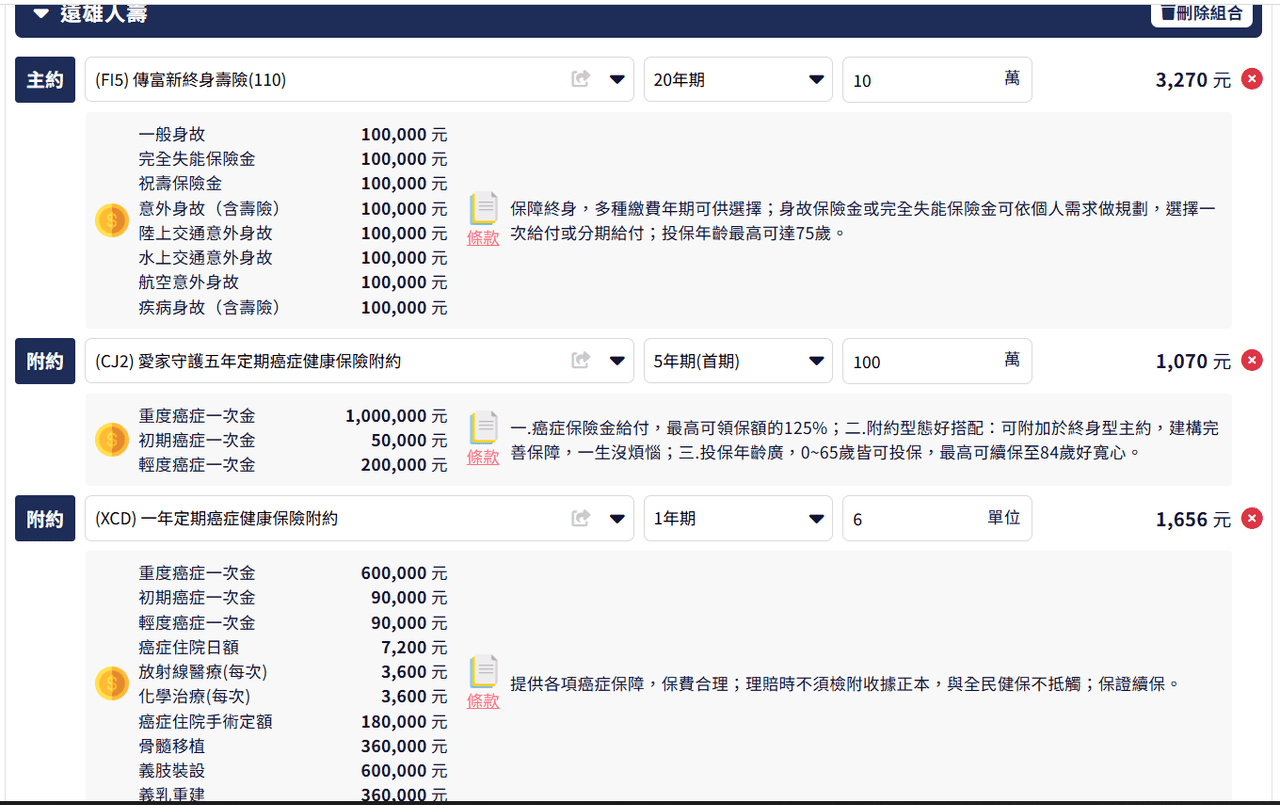Open 條款 link for CJ2 rider
This screenshot has height=805, width=1280.
pyautogui.click(x=483, y=457)
